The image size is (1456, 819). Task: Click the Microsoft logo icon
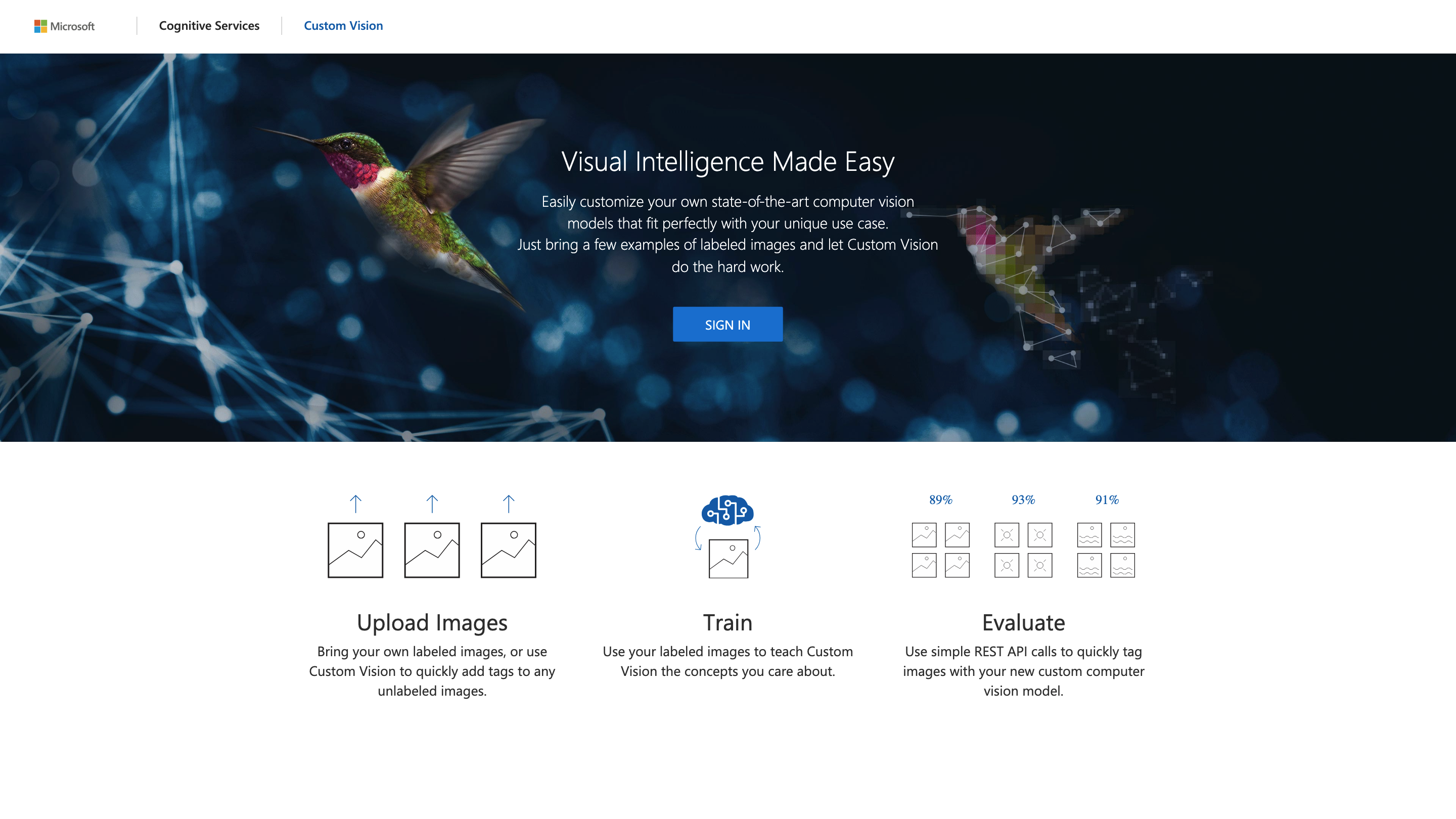pyautogui.click(x=40, y=26)
